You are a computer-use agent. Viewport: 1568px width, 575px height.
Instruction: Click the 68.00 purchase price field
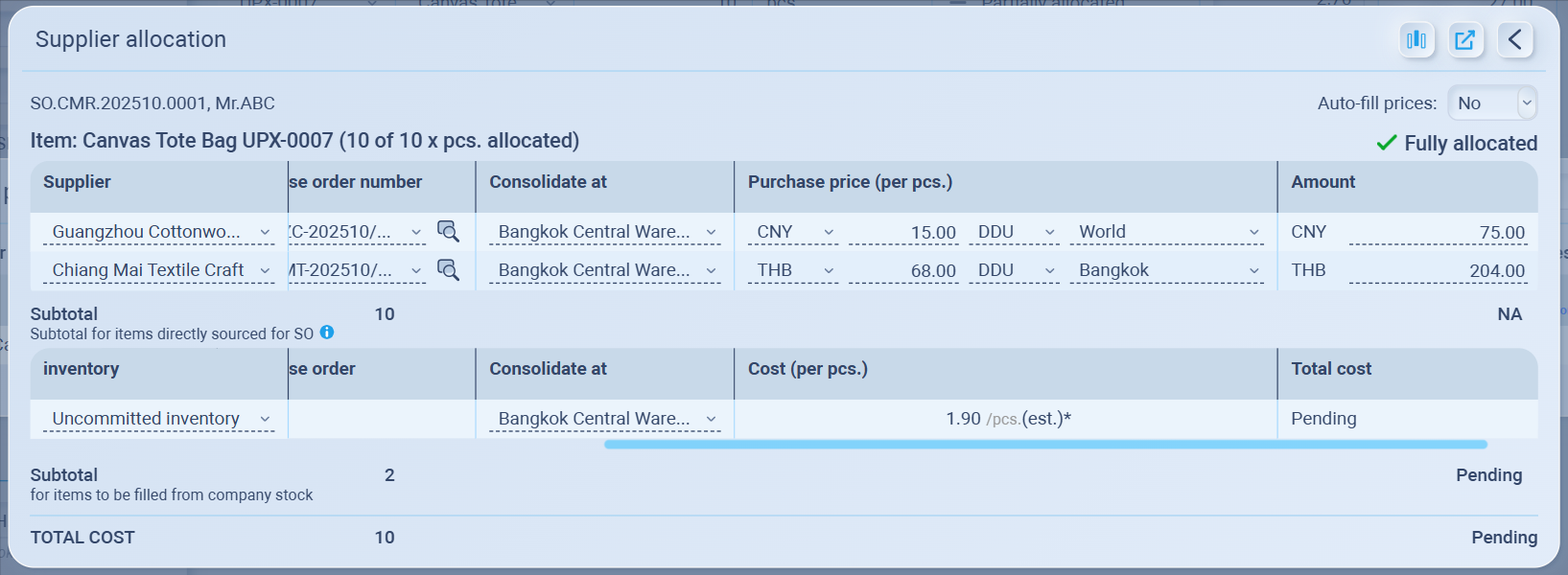pos(904,271)
